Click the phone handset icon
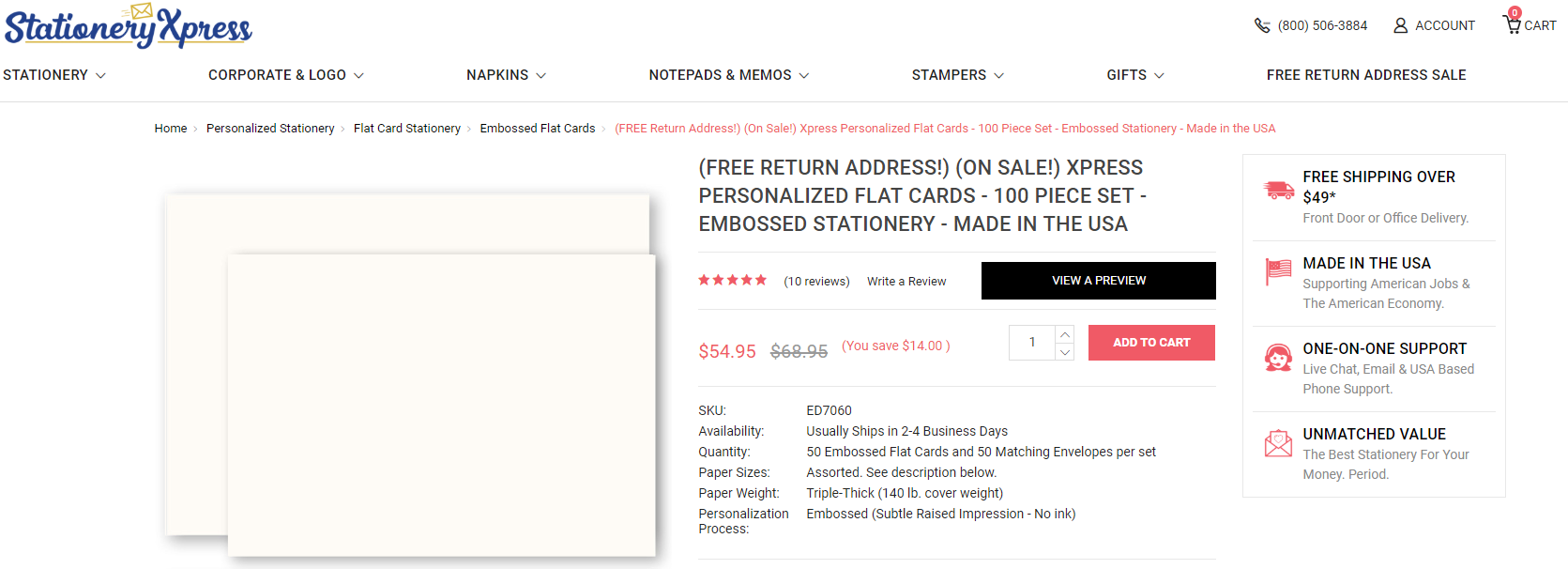The height and width of the screenshot is (569, 1568). coord(1262,25)
